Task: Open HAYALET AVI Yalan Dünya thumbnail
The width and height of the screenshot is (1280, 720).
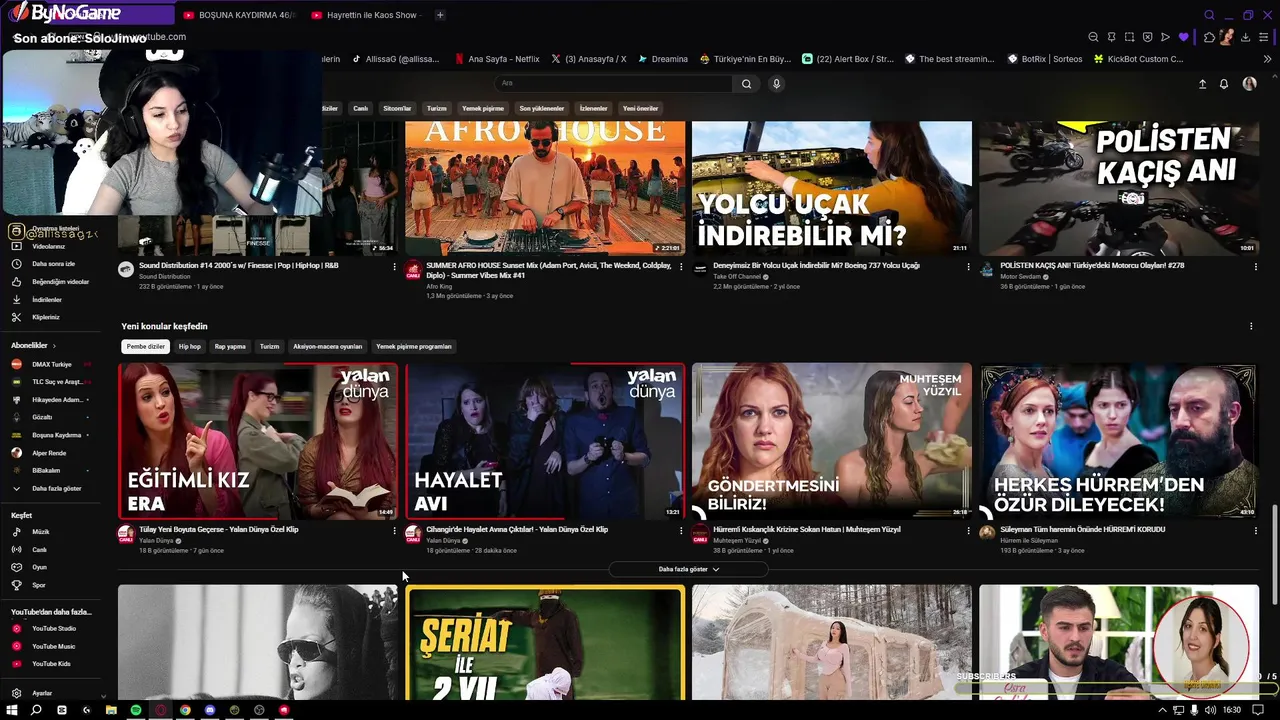Action: pos(545,441)
